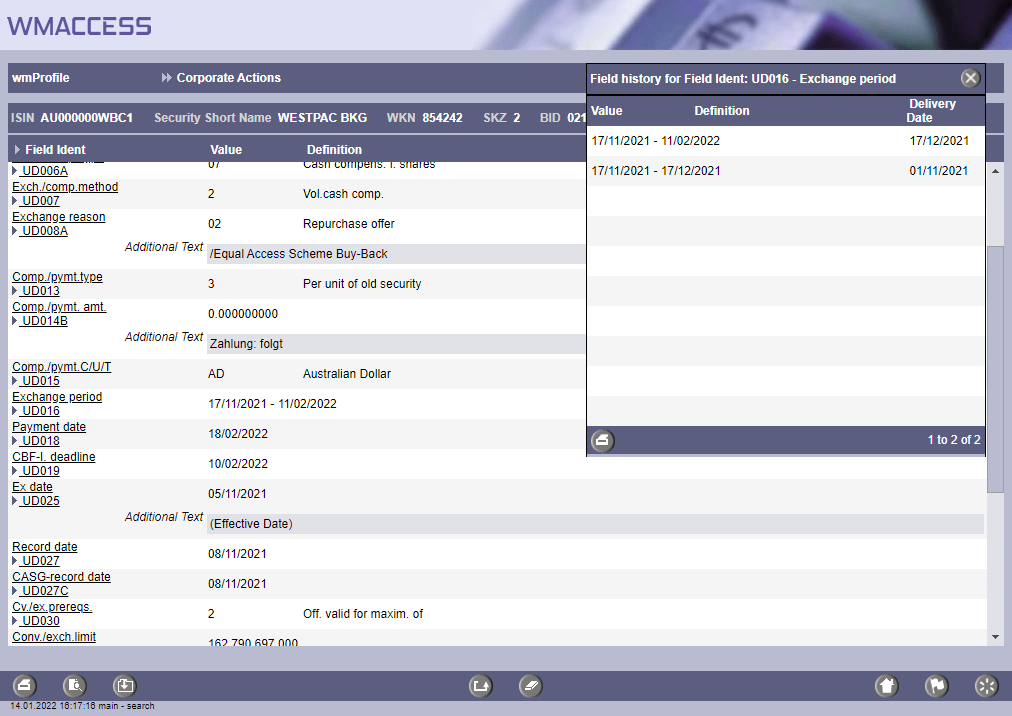
Task: Click the download/save icon in bottom toolbar
Action: tap(124, 686)
